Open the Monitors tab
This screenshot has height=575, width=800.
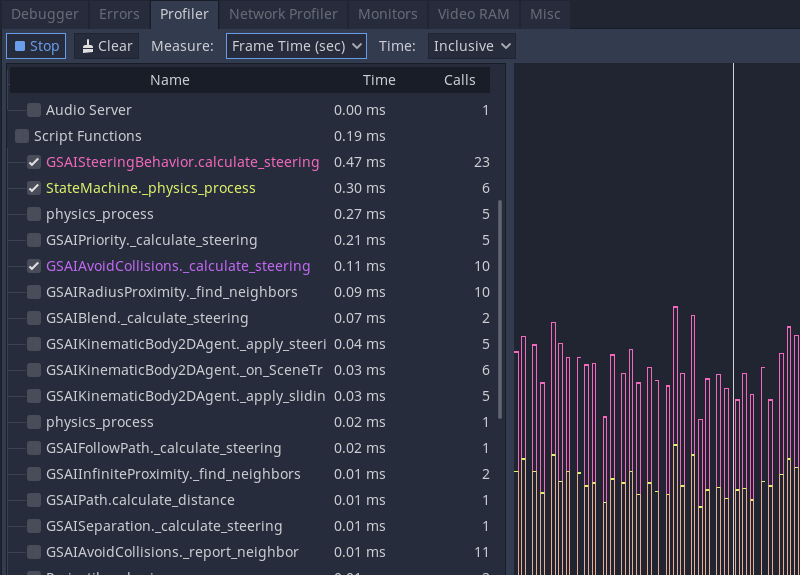pos(388,14)
